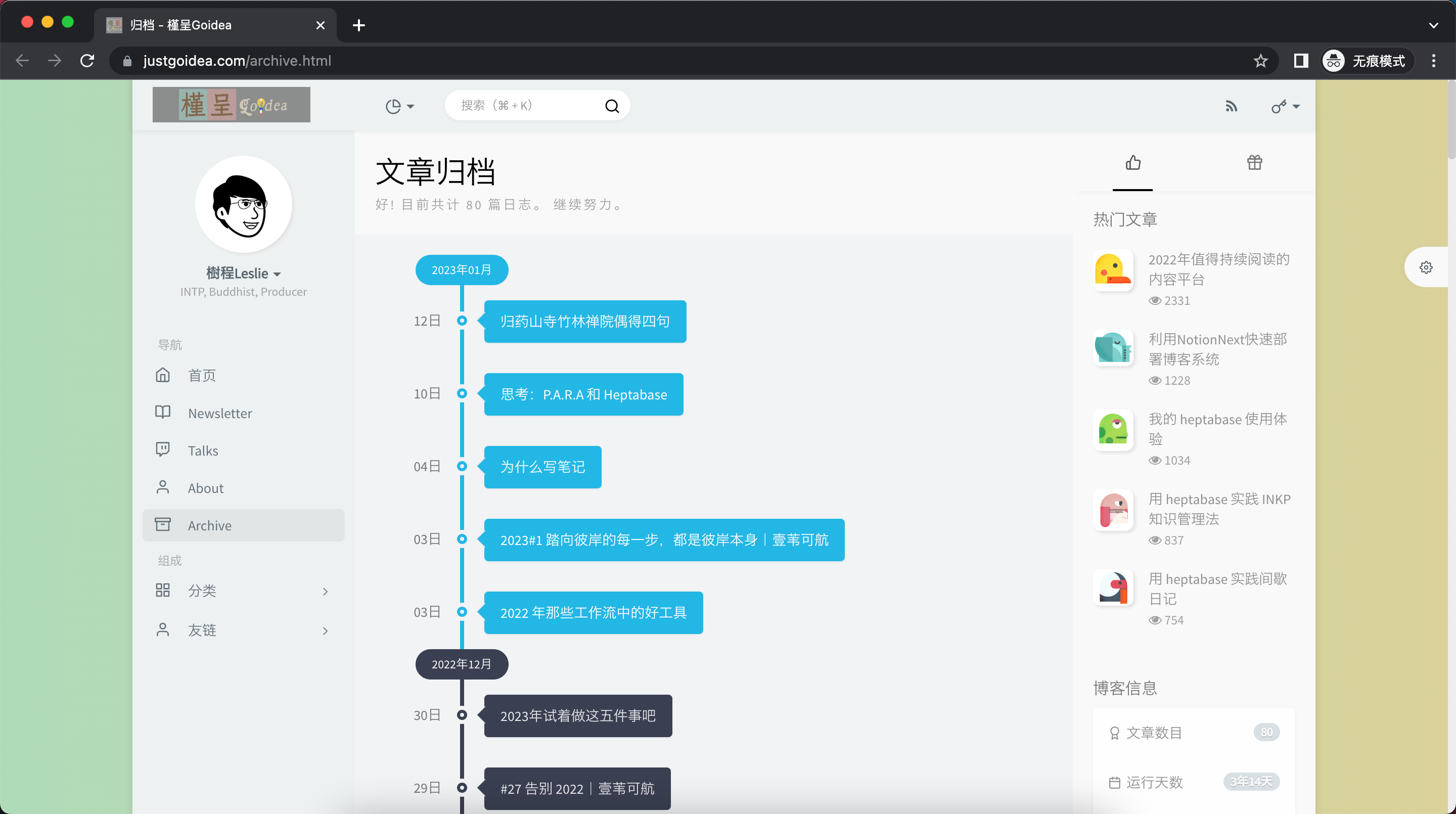Open the theme mode clock icon dropdown
1456x814 pixels.
click(x=399, y=106)
